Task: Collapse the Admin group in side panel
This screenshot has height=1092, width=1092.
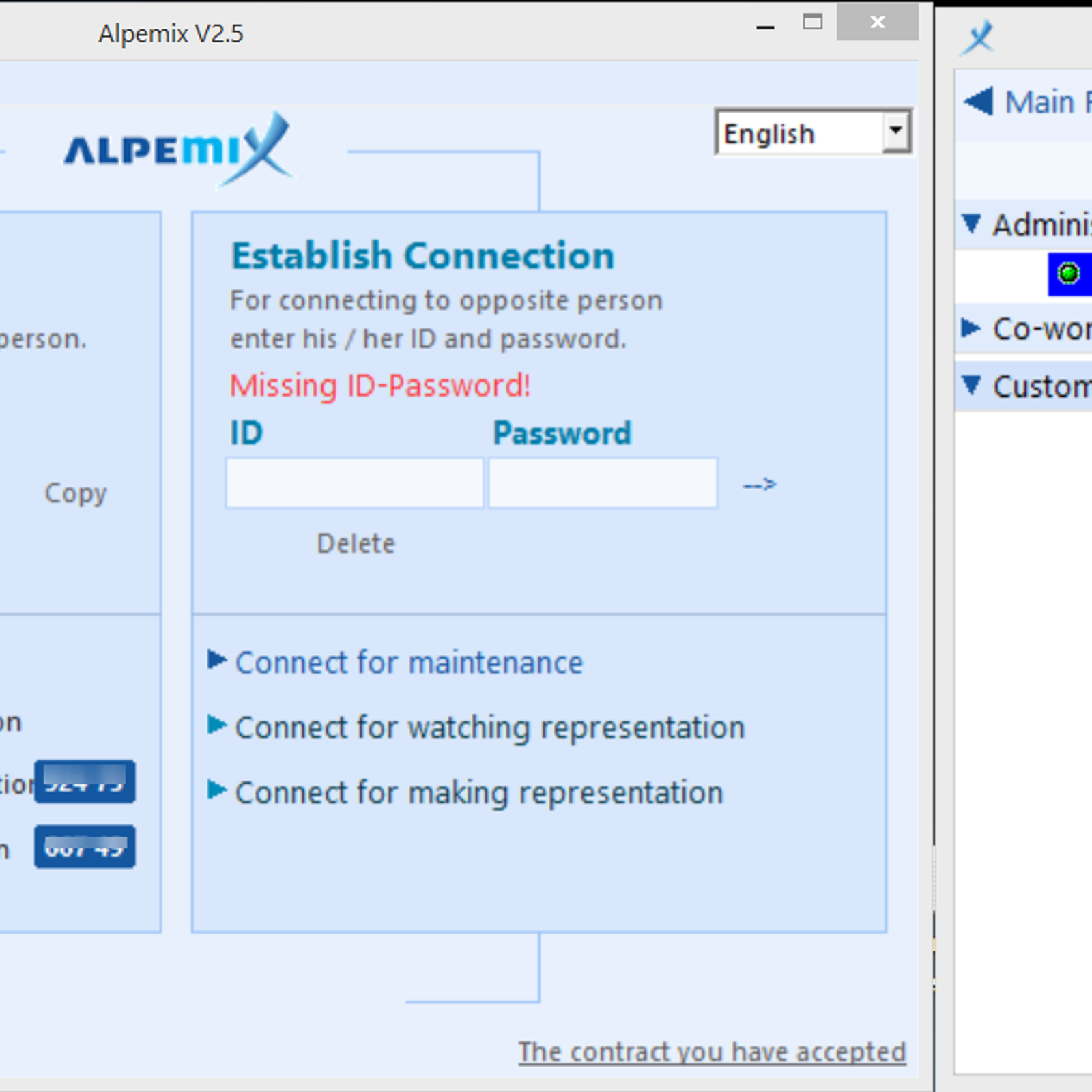Action: (971, 223)
